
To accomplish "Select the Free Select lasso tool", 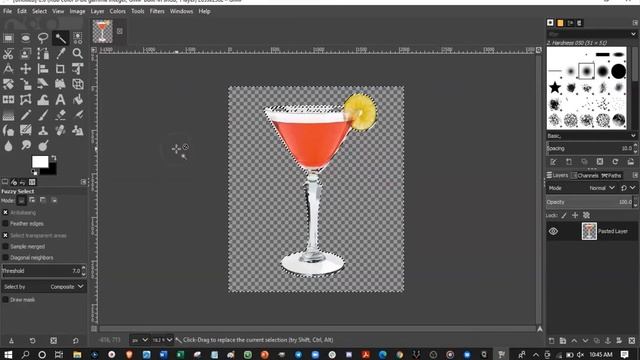I will pos(43,38).
